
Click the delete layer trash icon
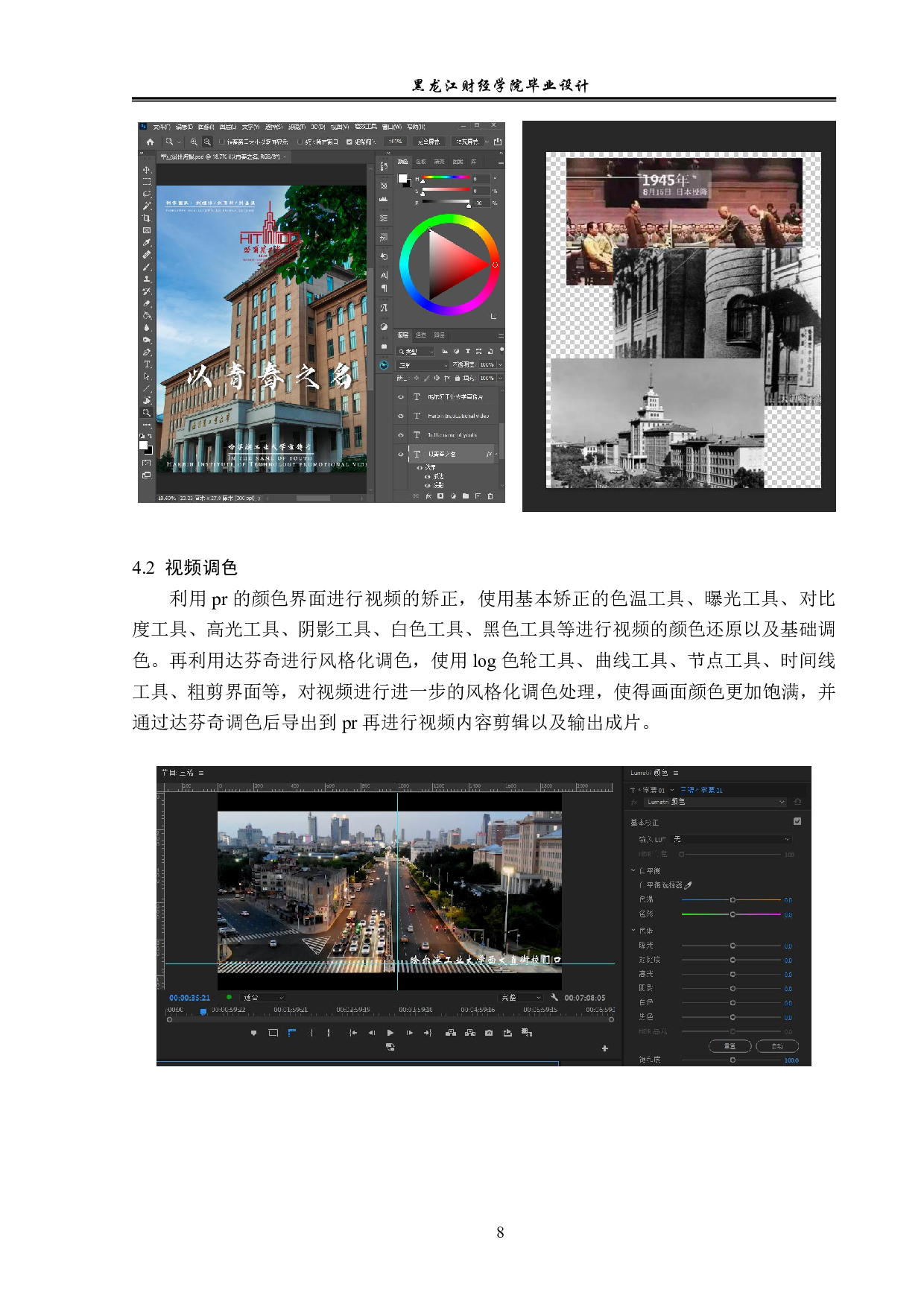[490, 496]
